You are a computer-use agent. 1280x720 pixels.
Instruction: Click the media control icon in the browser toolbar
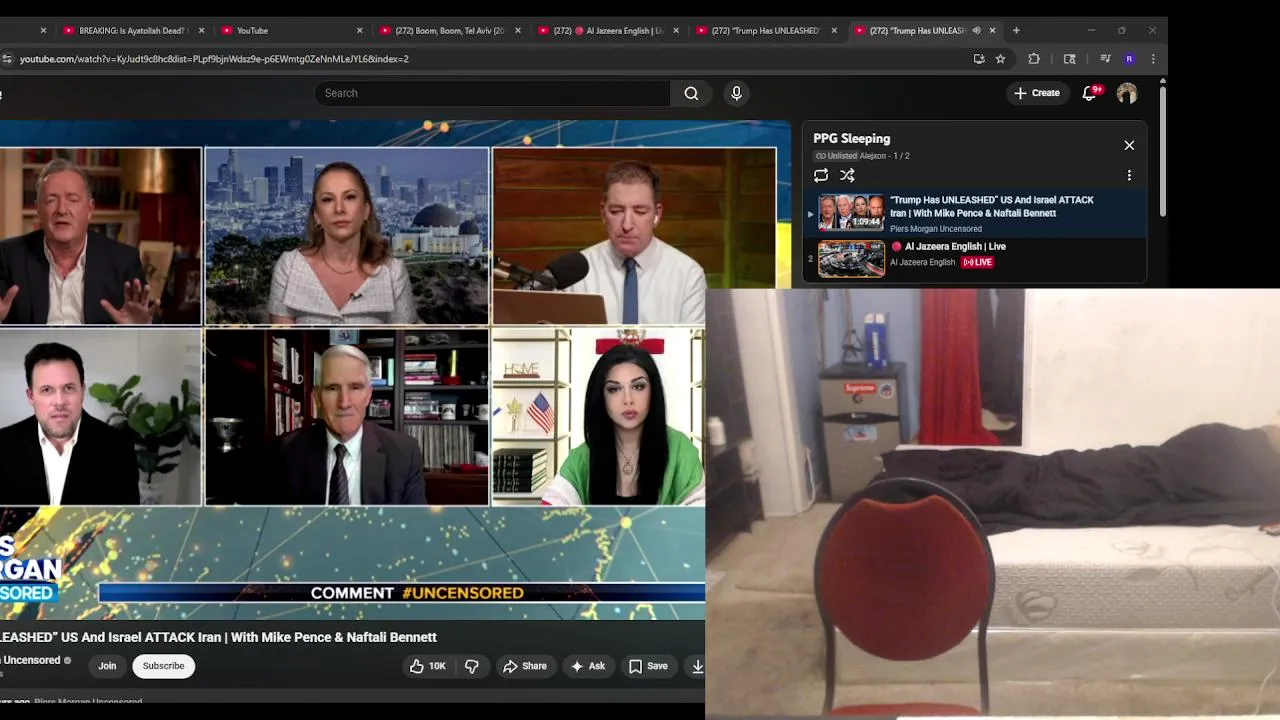tap(1105, 59)
